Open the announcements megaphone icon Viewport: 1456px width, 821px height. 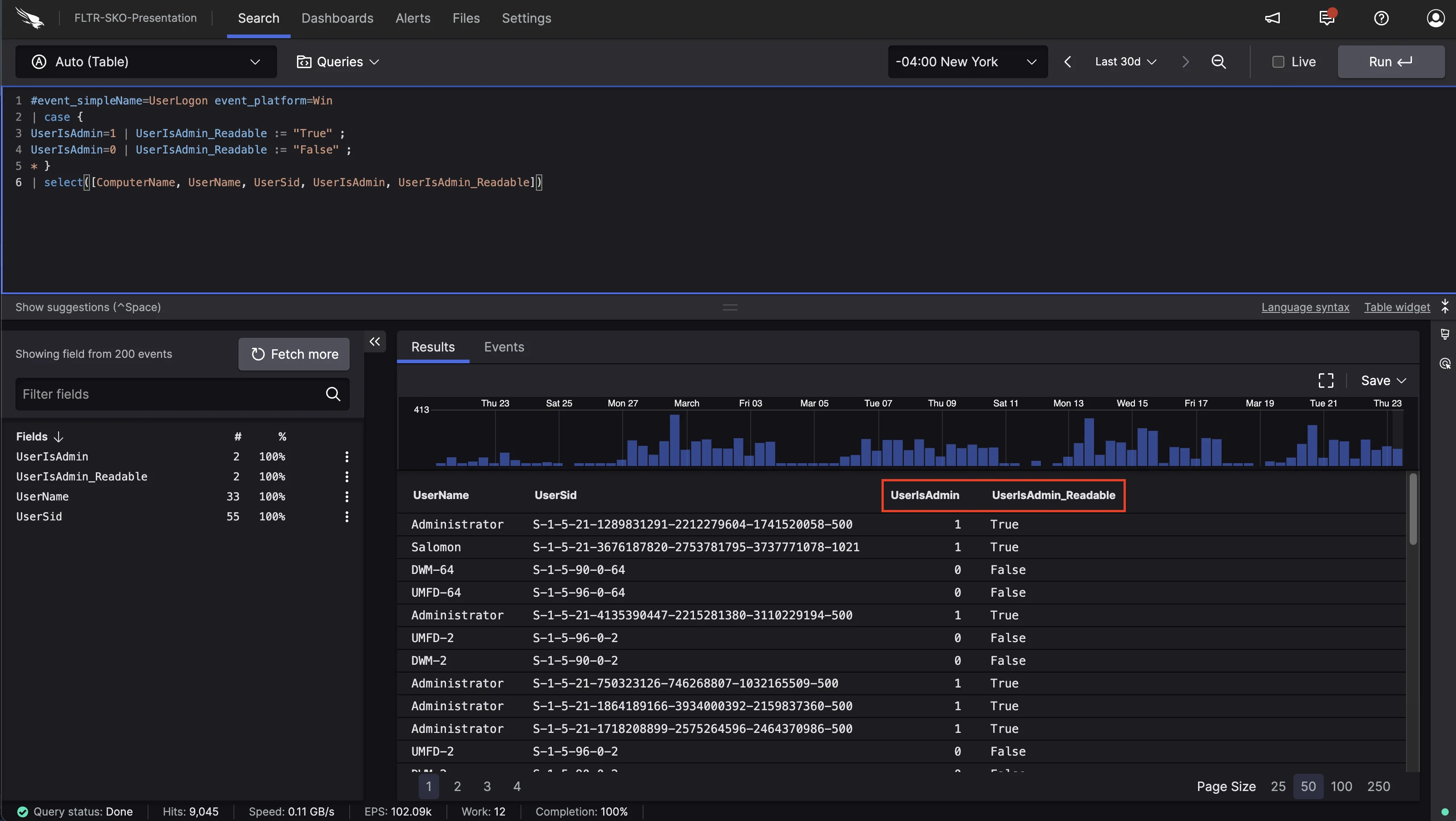pos(1273,18)
